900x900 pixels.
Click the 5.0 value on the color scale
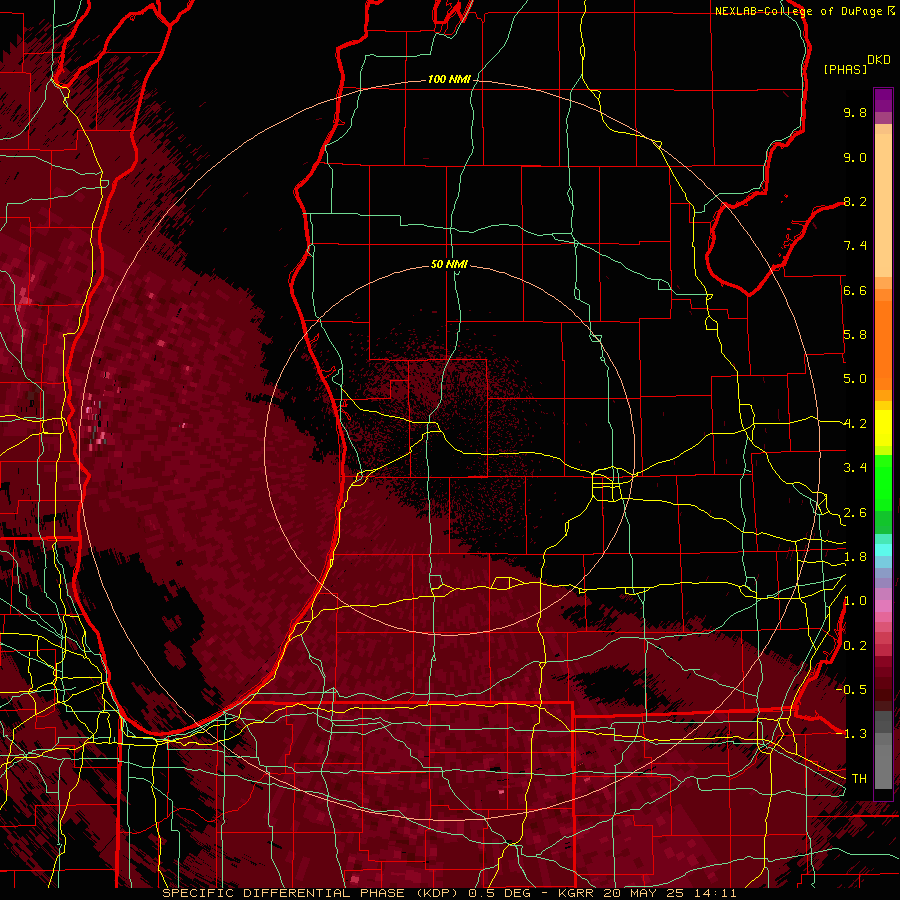click(x=855, y=379)
